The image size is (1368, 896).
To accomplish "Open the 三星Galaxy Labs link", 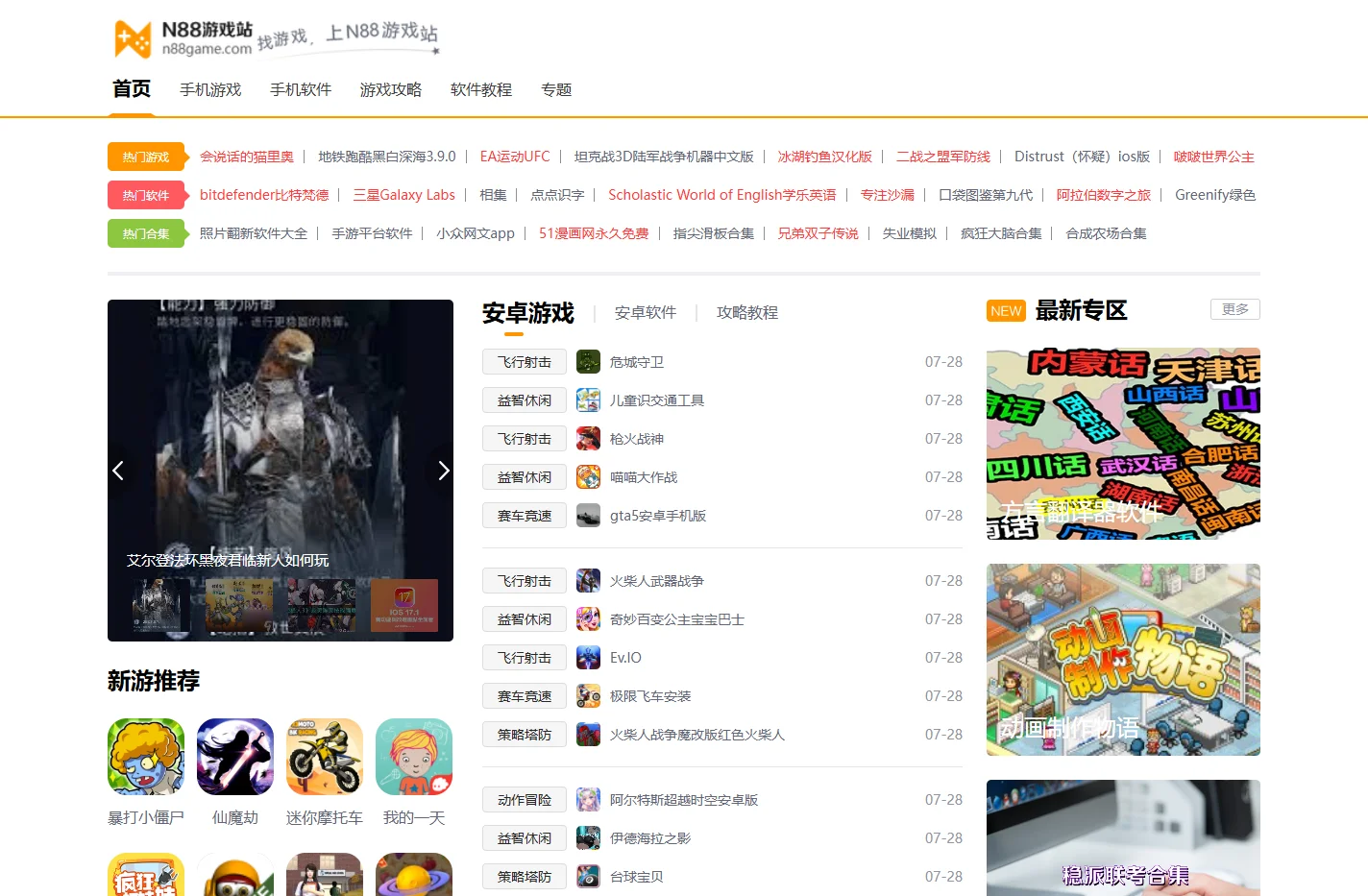I will coord(404,195).
